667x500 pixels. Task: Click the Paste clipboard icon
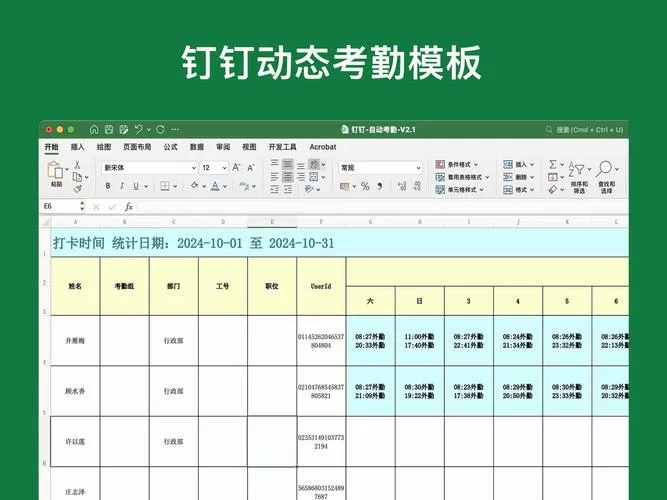pos(55,169)
